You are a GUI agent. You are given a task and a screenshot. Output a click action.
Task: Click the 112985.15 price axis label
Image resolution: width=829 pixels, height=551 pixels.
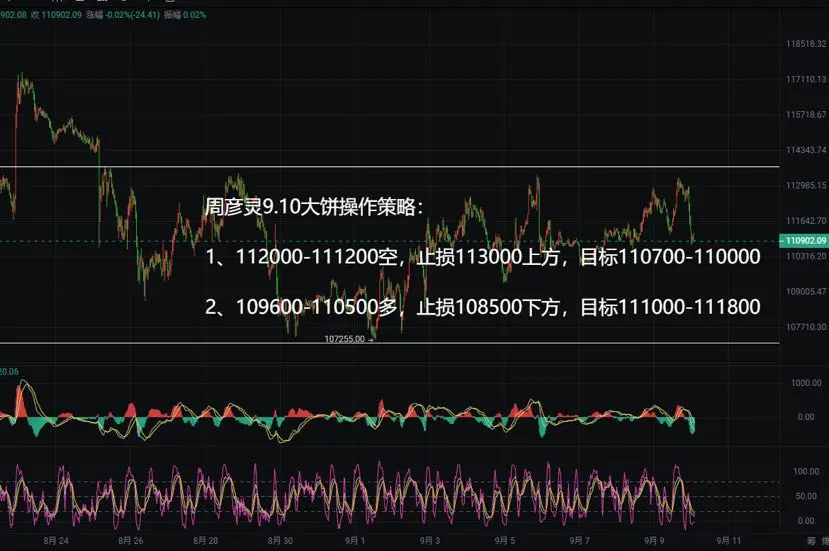(x=806, y=186)
